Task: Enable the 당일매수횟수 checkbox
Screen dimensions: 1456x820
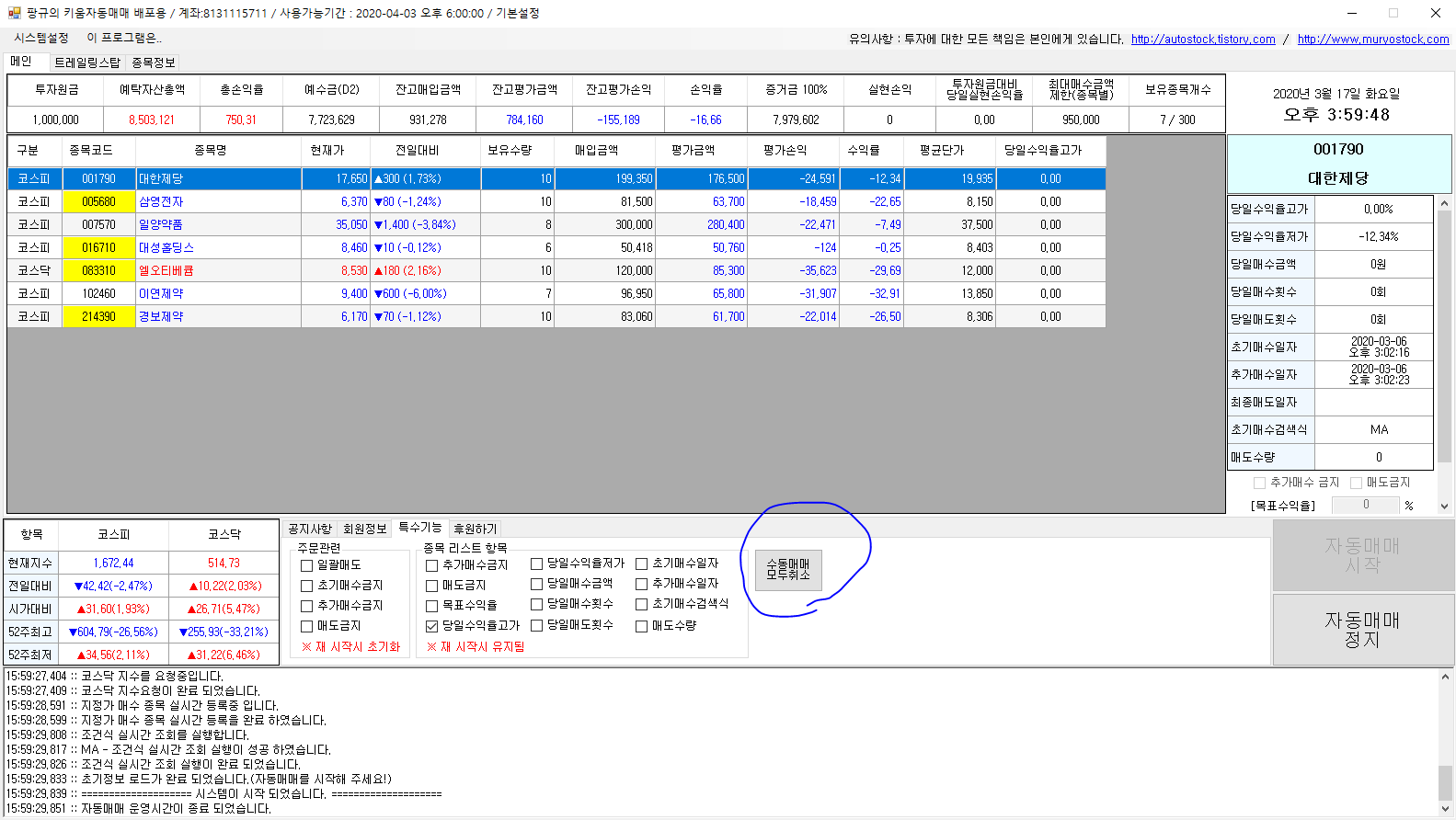Action: (x=536, y=604)
